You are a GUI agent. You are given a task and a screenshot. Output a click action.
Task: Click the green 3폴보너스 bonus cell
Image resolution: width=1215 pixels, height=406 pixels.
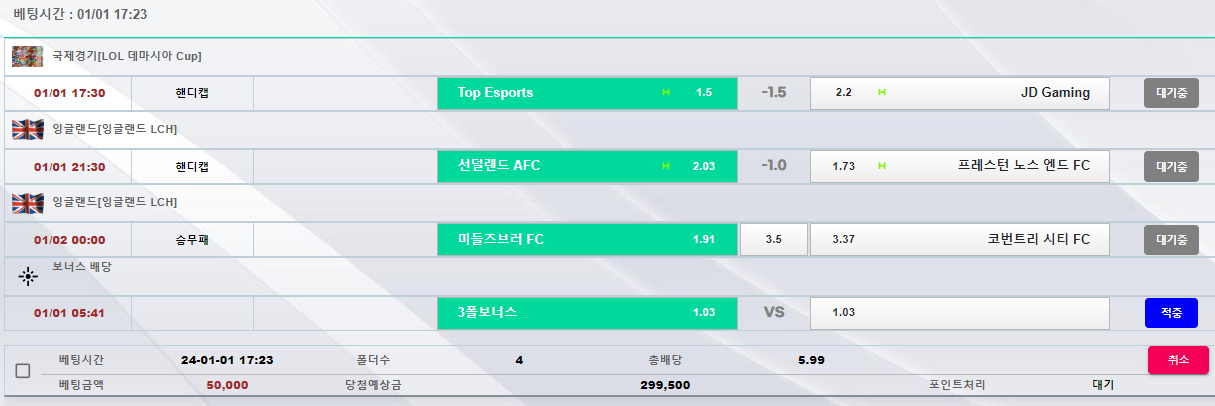[x=587, y=313]
